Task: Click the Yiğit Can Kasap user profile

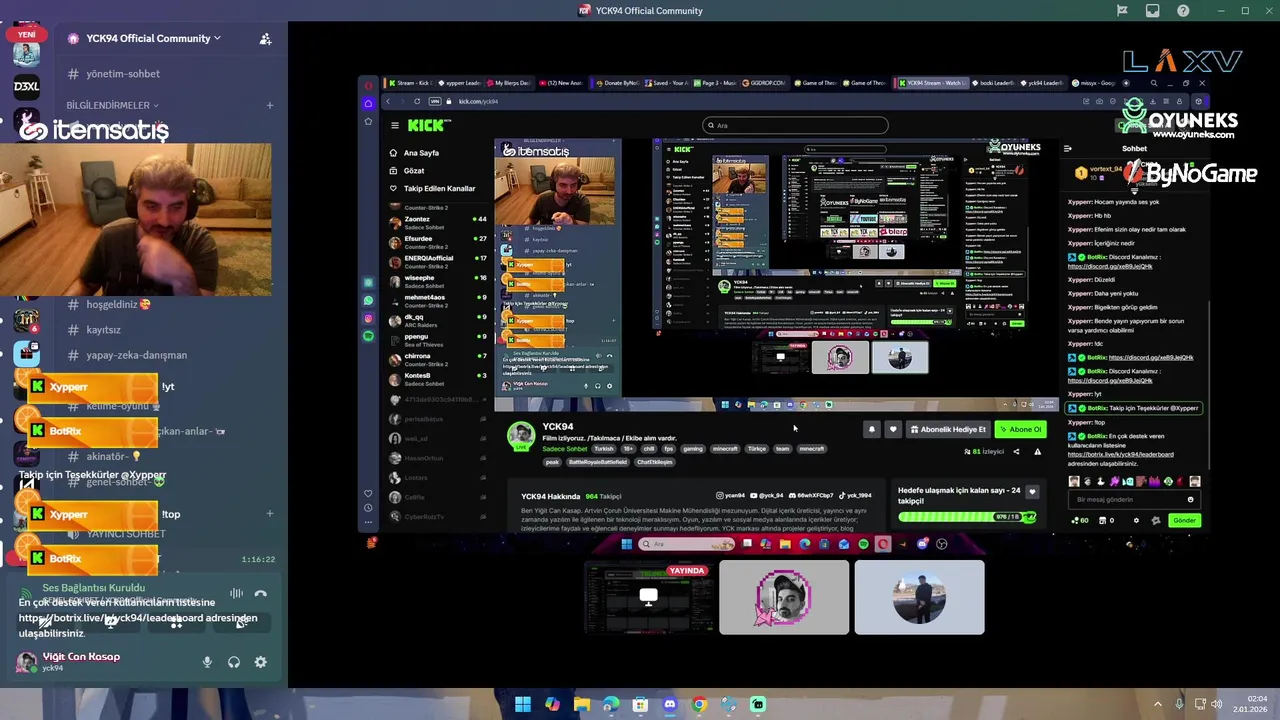Action: [x=70, y=661]
